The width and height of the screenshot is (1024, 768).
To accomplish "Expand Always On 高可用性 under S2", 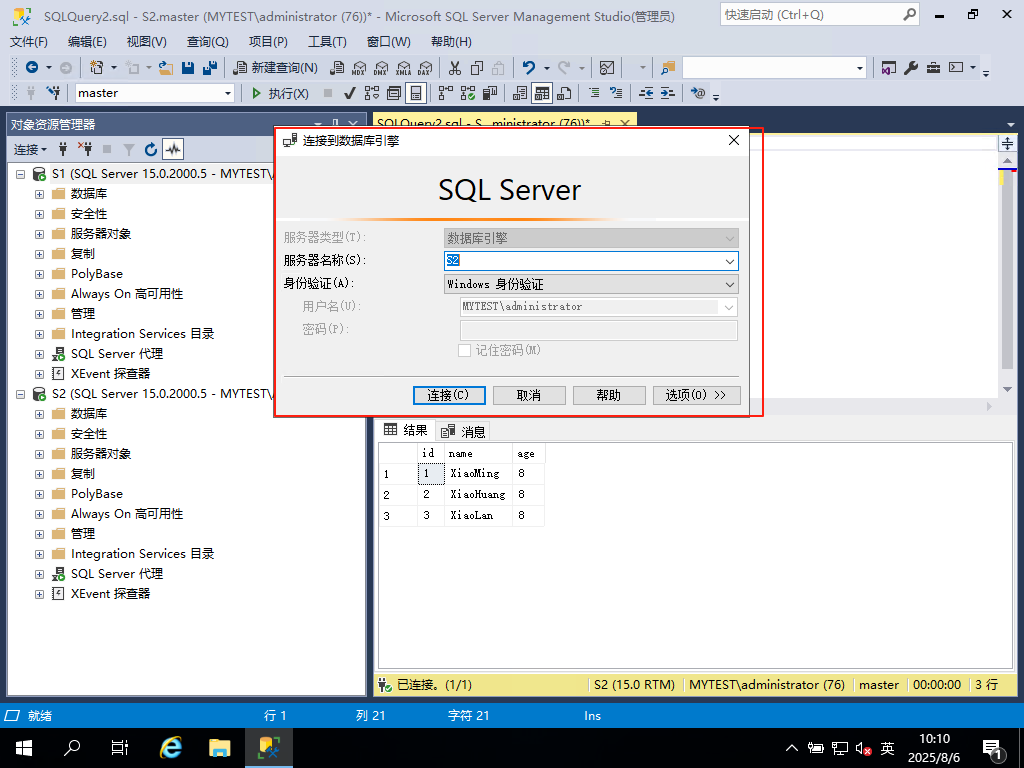I will coord(40,515).
